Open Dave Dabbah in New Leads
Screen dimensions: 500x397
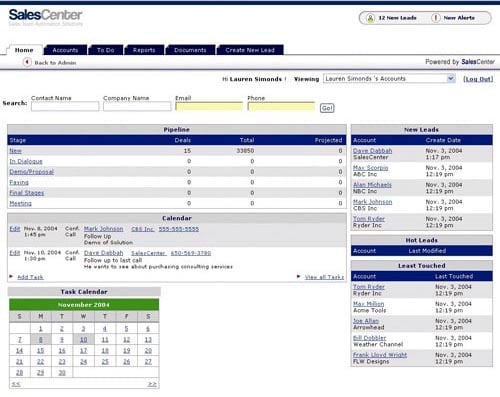[373, 151]
